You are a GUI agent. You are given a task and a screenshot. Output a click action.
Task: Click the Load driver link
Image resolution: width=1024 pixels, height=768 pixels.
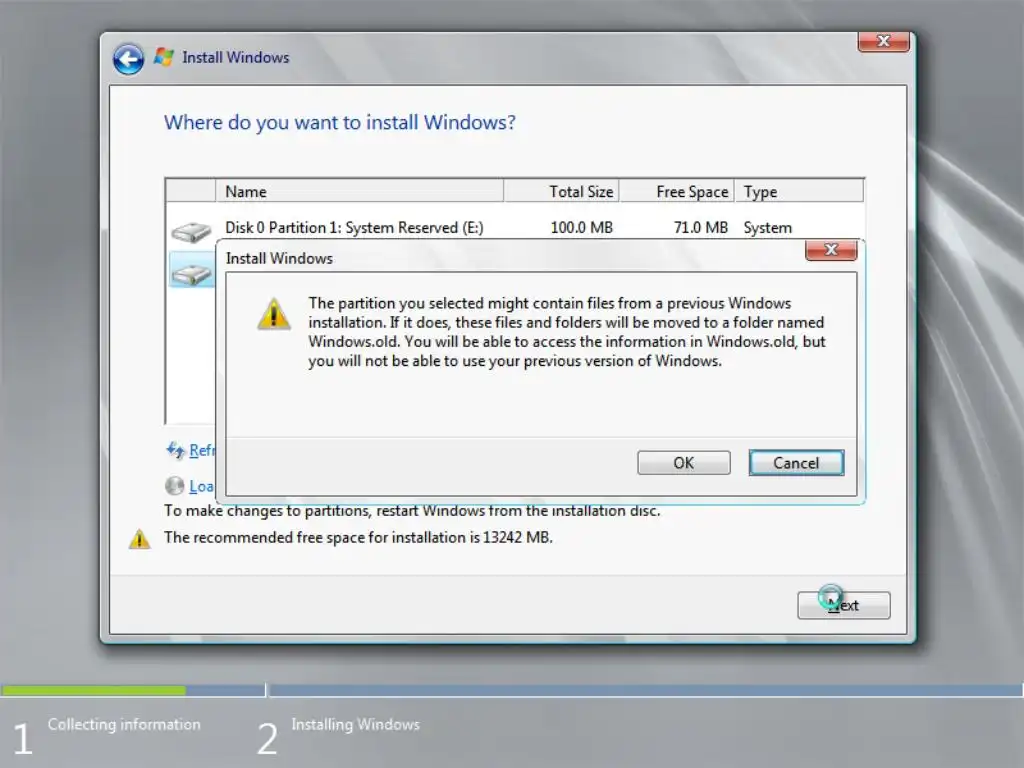click(201, 486)
